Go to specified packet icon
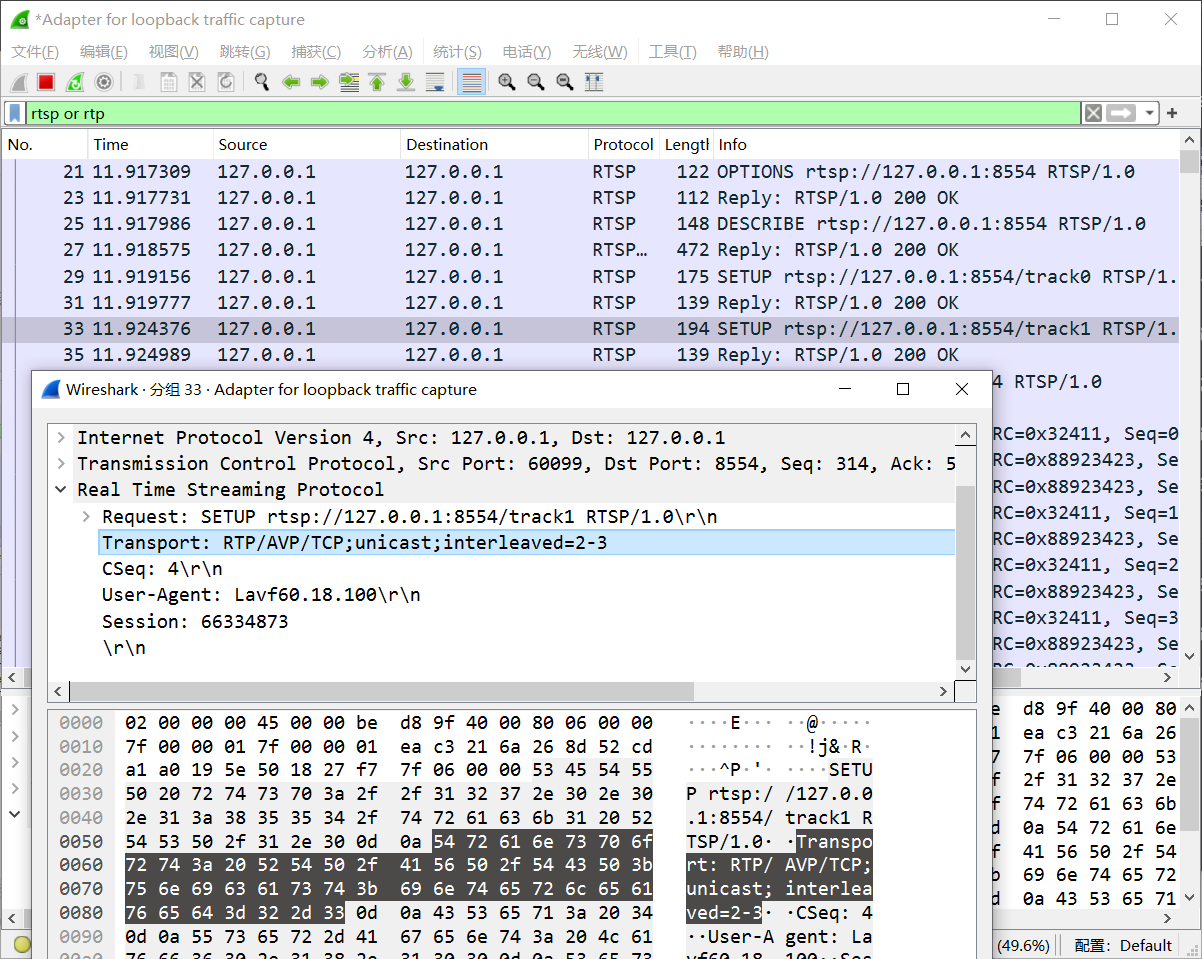 (x=349, y=82)
